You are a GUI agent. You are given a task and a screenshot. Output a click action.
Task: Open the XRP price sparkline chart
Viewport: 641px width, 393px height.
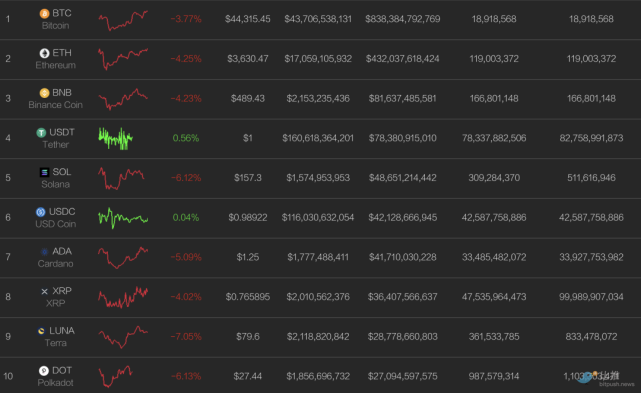tap(123, 297)
